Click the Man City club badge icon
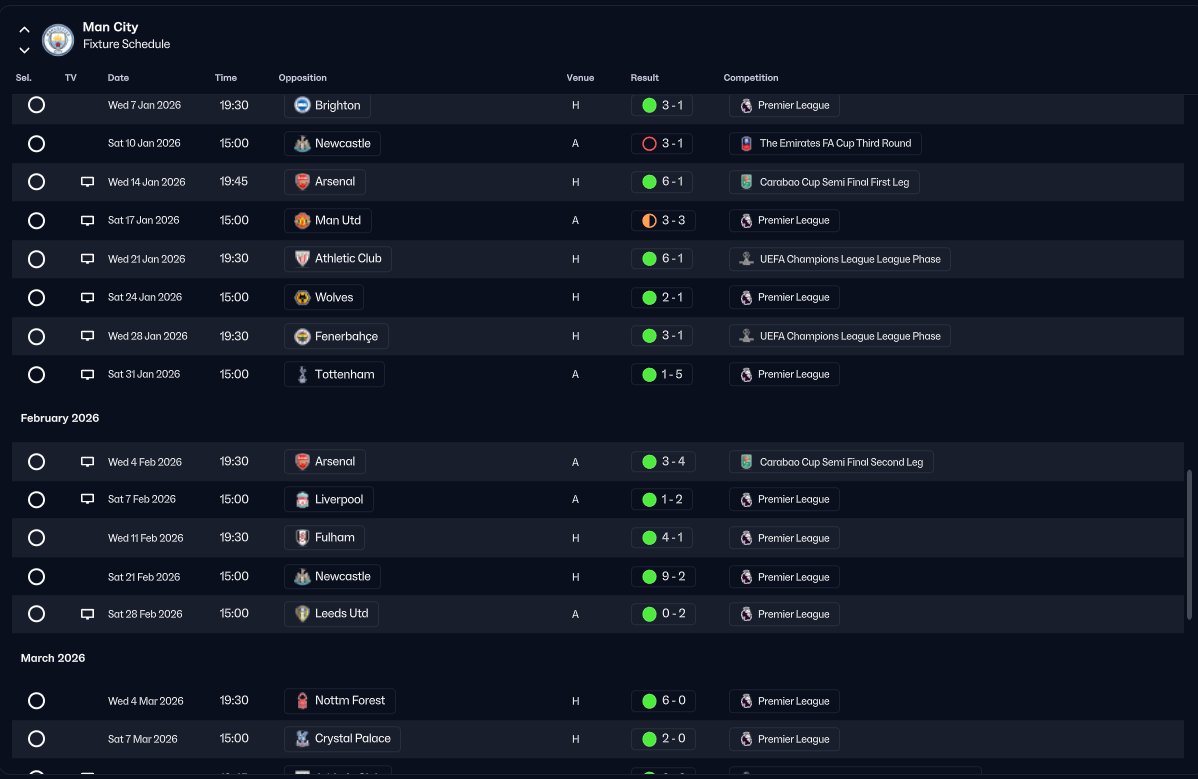The height and width of the screenshot is (779, 1198). click(x=57, y=40)
